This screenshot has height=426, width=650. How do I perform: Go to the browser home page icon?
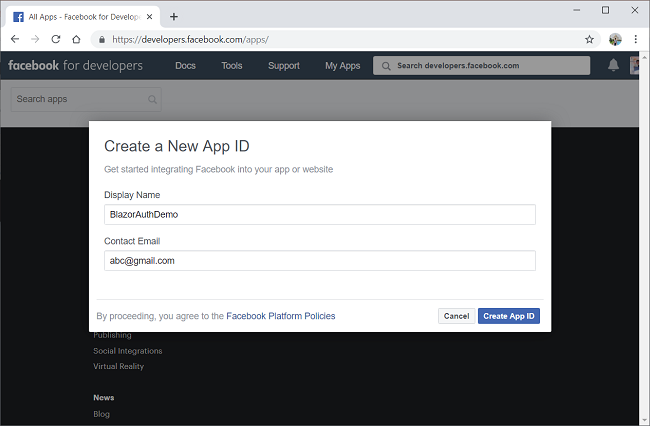pyautogui.click(x=76, y=39)
